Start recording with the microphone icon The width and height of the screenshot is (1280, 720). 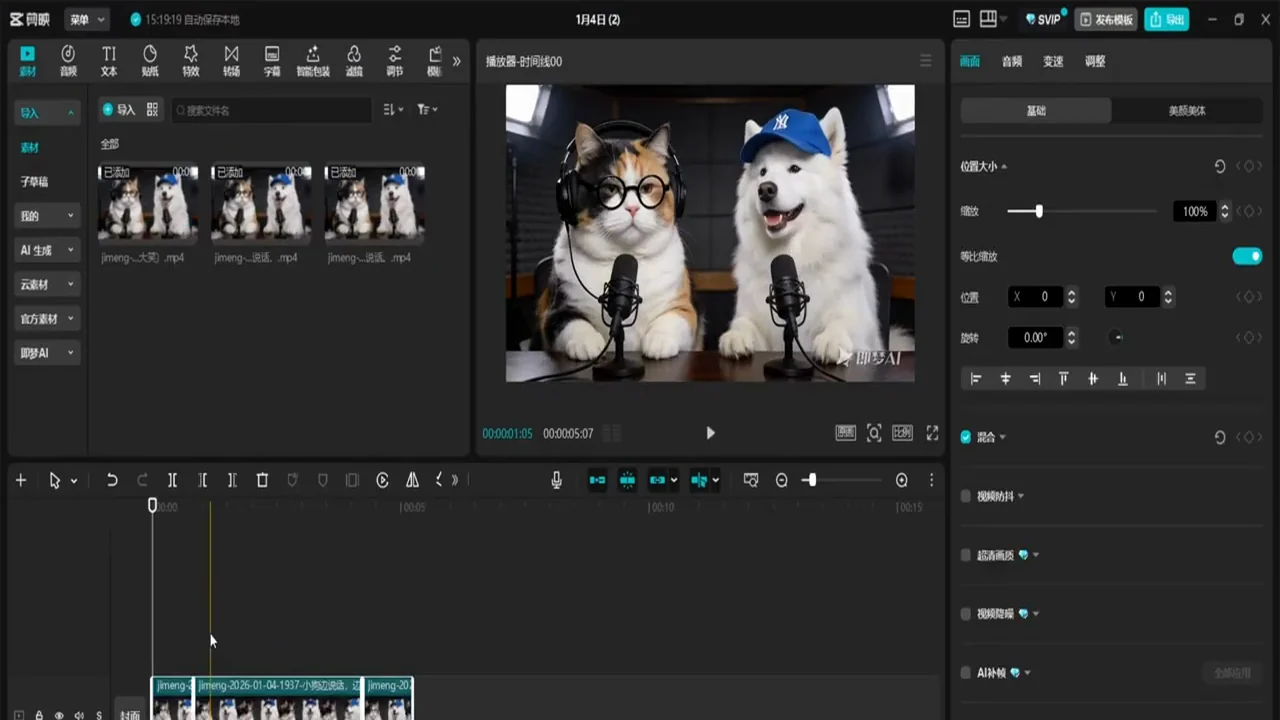[x=556, y=480]
